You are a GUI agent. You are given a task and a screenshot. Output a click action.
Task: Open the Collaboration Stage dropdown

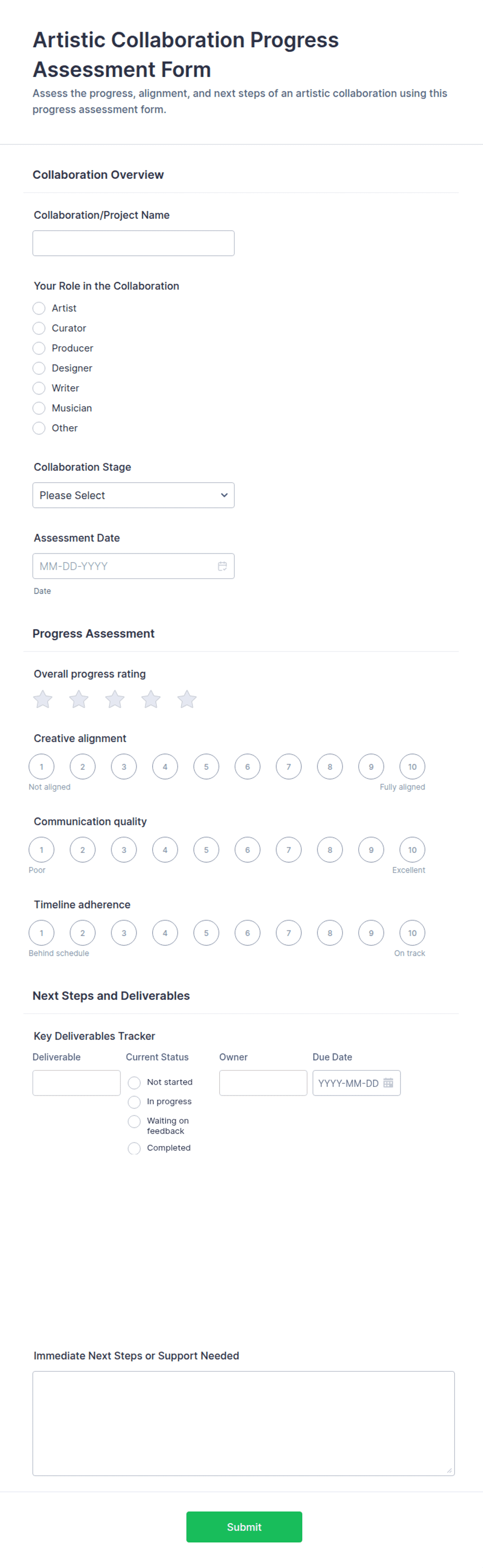[x=133, y=495]
